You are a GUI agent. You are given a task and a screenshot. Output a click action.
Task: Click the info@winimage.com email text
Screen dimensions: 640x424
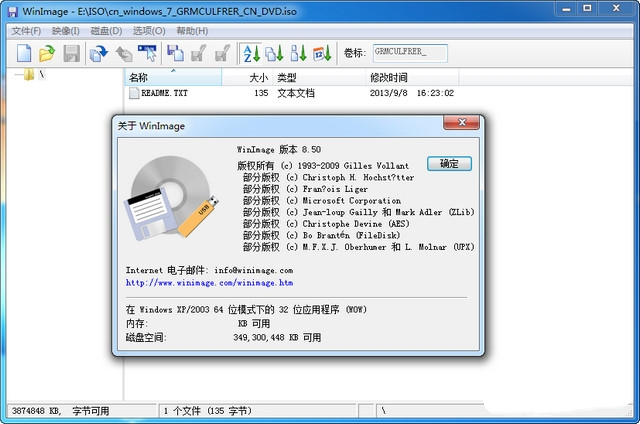(253, 270)
